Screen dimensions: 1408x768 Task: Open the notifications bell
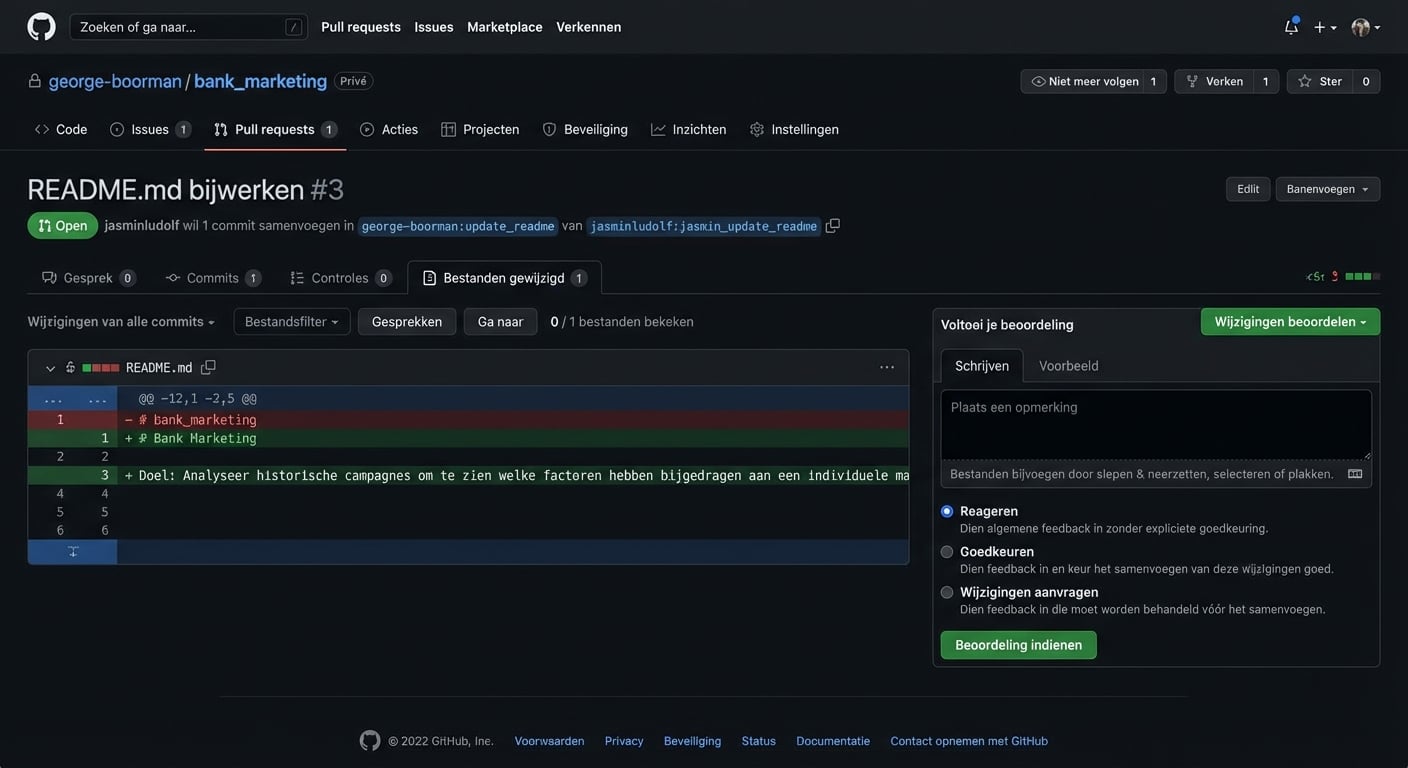point(1291,27)
